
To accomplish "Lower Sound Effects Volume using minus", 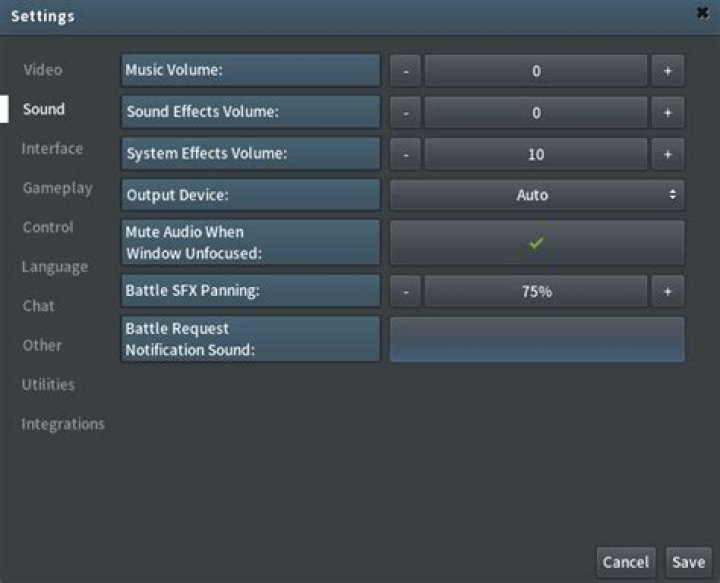I will 405,113.
